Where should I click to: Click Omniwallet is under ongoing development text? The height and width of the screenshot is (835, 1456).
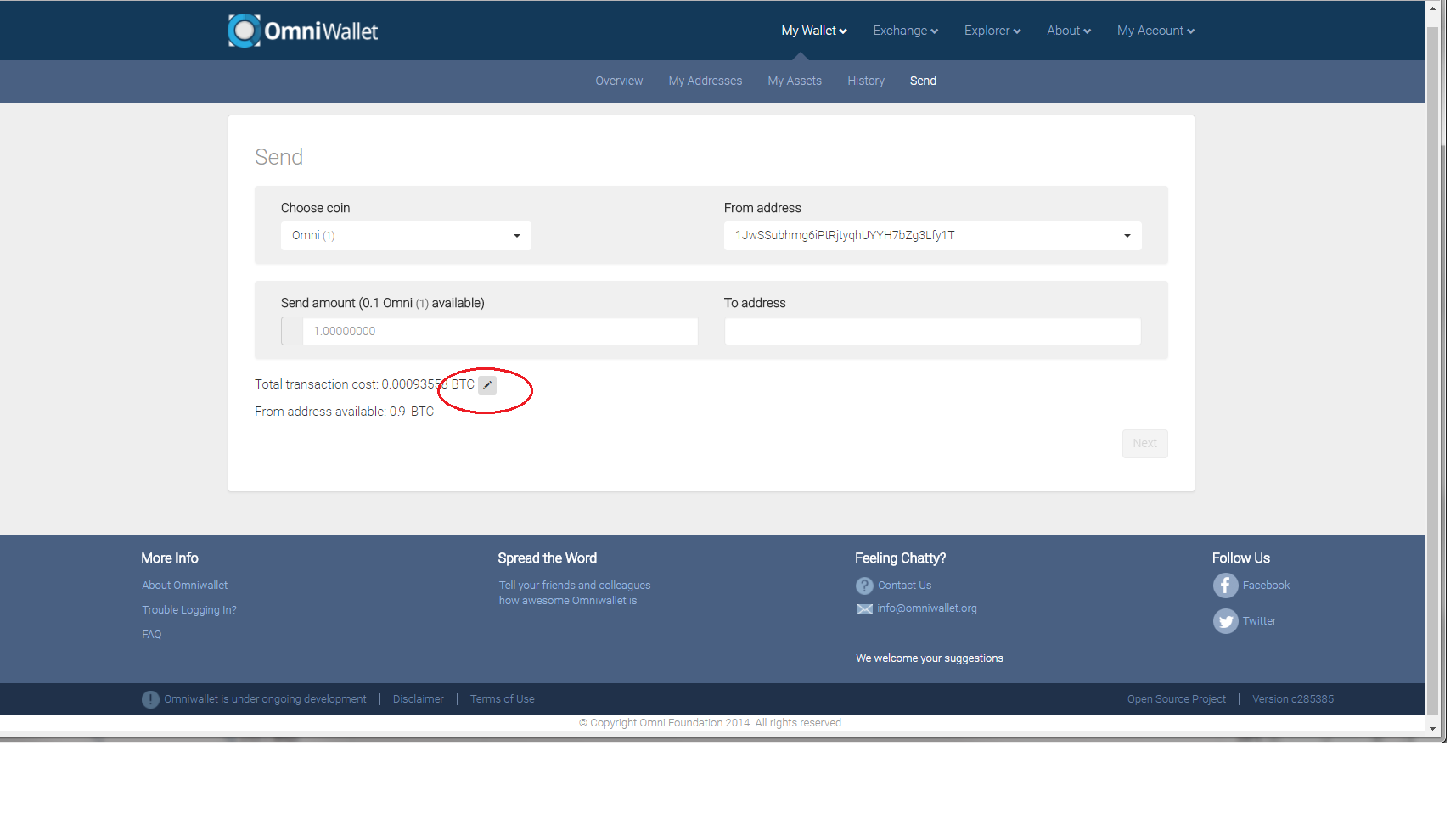pos(265,699)
